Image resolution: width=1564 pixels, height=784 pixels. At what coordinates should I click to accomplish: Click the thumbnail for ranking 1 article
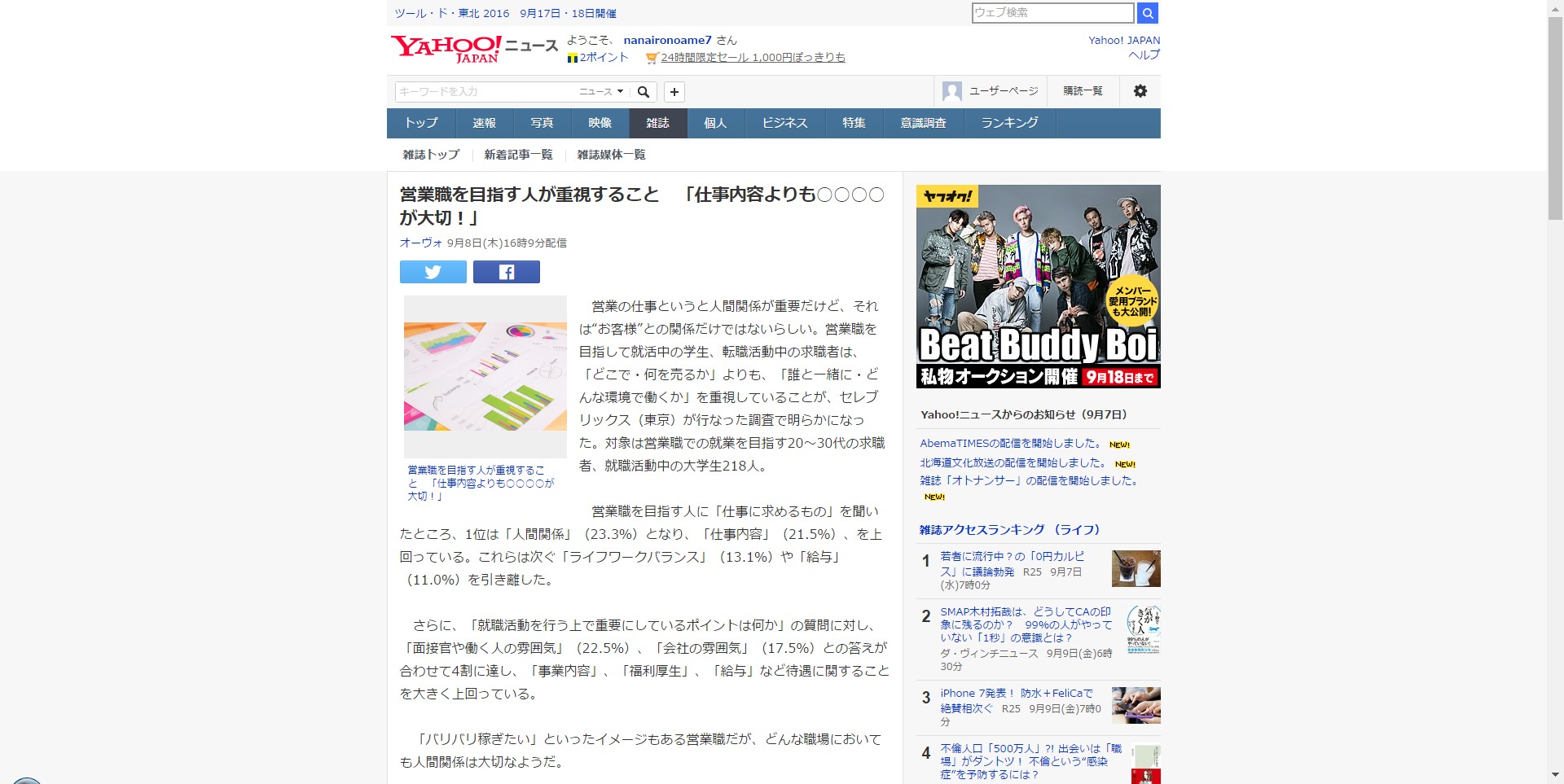(x=1136, y=569)
